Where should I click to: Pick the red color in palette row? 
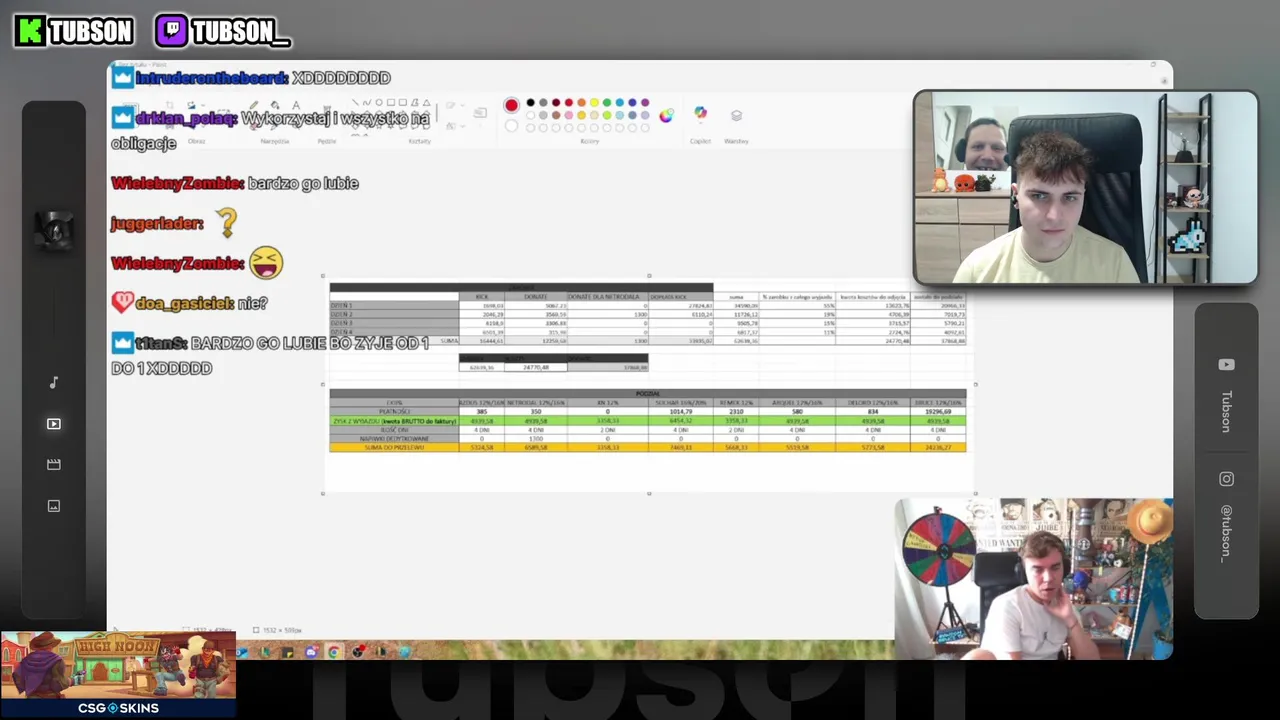(569, 102)
